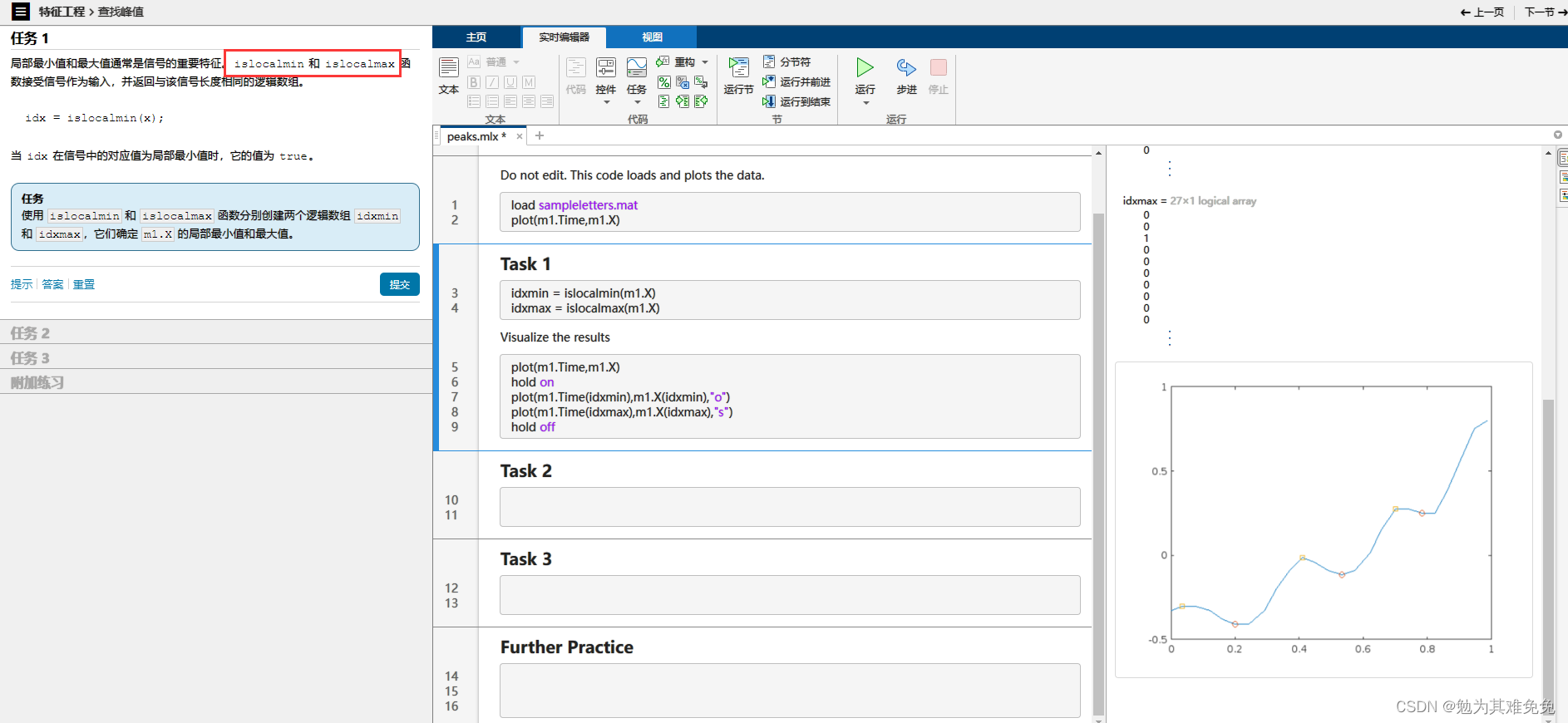Open the 答案 solution link

[52, 284]
